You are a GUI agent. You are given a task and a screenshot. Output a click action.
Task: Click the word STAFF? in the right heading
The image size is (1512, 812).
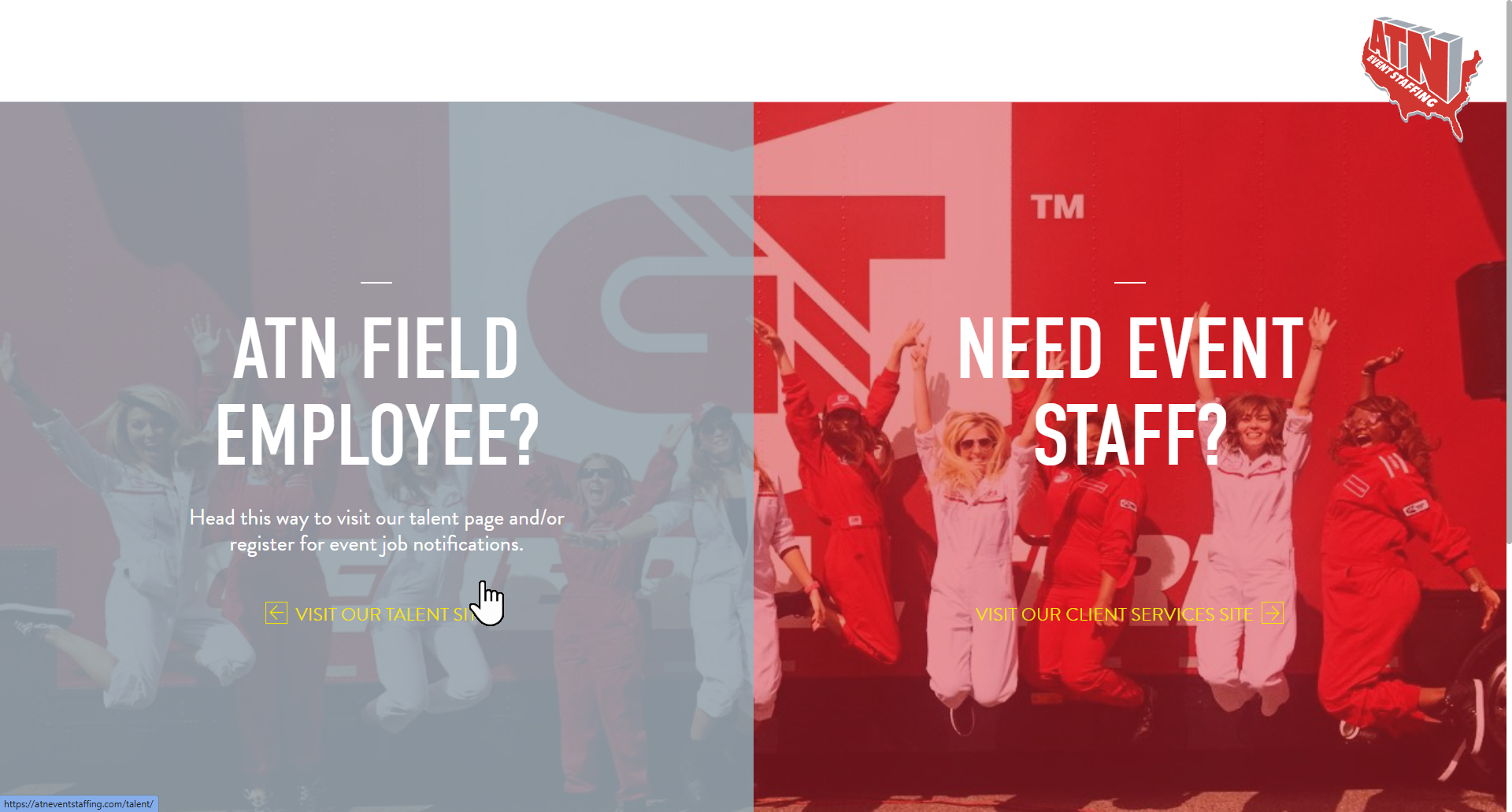pos(1131,434)
